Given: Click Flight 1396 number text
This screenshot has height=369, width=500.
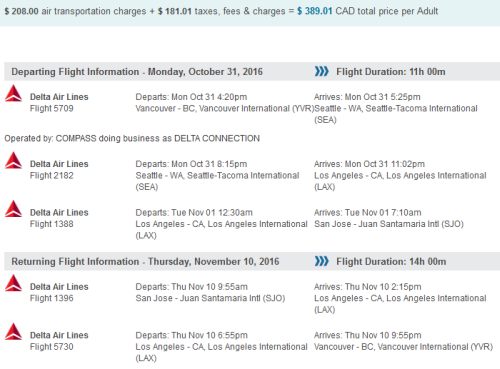Looking at the screenshot, I should [x=52, y=298].
